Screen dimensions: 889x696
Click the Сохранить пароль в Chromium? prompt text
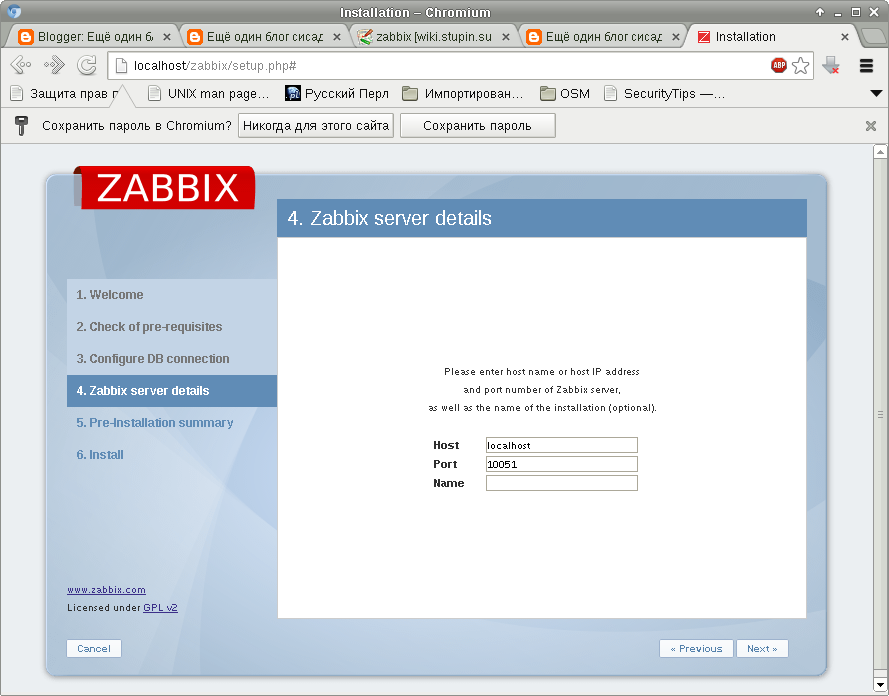point(137,126)
